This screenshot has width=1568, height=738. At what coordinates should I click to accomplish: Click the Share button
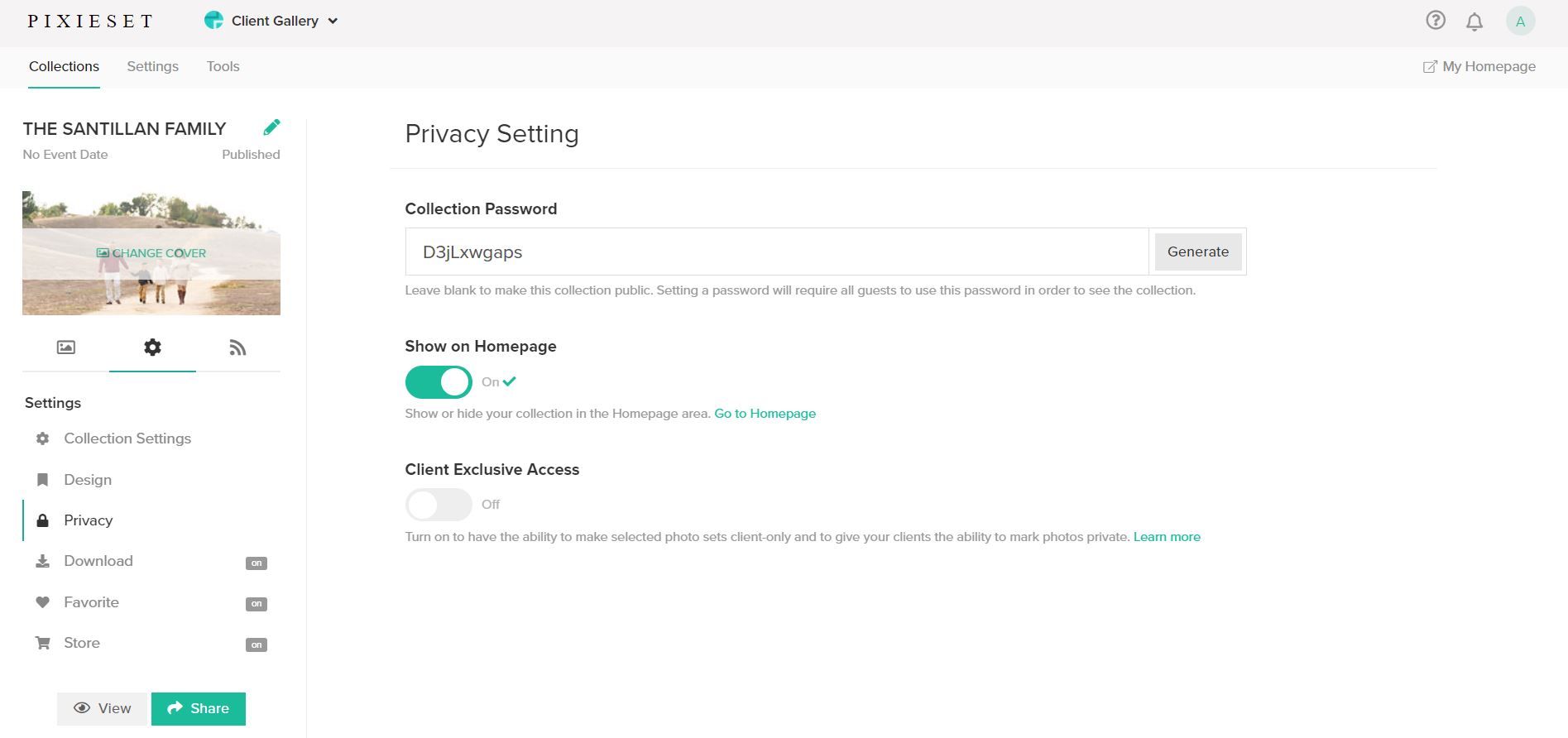(x=199, y=709)
